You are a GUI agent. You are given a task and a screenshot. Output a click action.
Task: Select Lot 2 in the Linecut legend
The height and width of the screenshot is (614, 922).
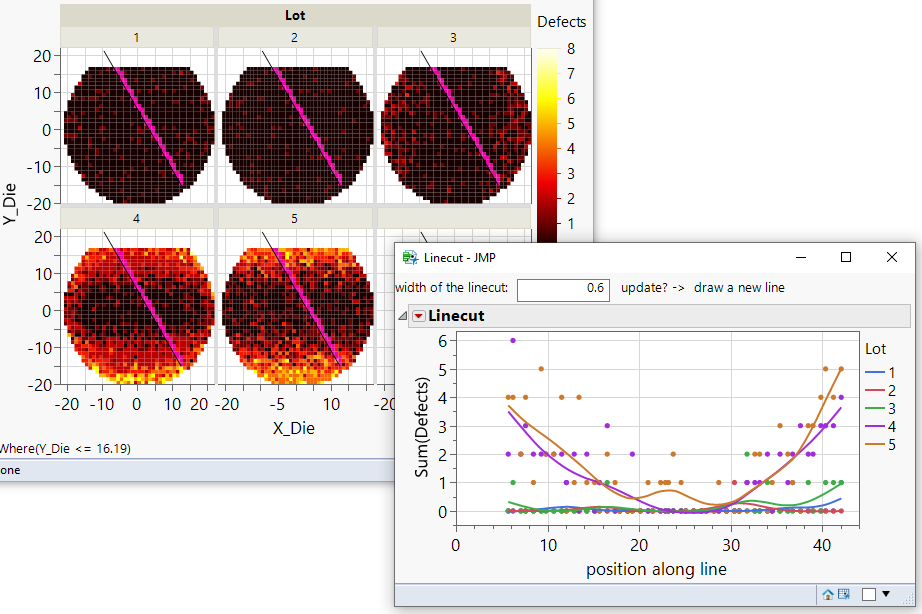880,391
